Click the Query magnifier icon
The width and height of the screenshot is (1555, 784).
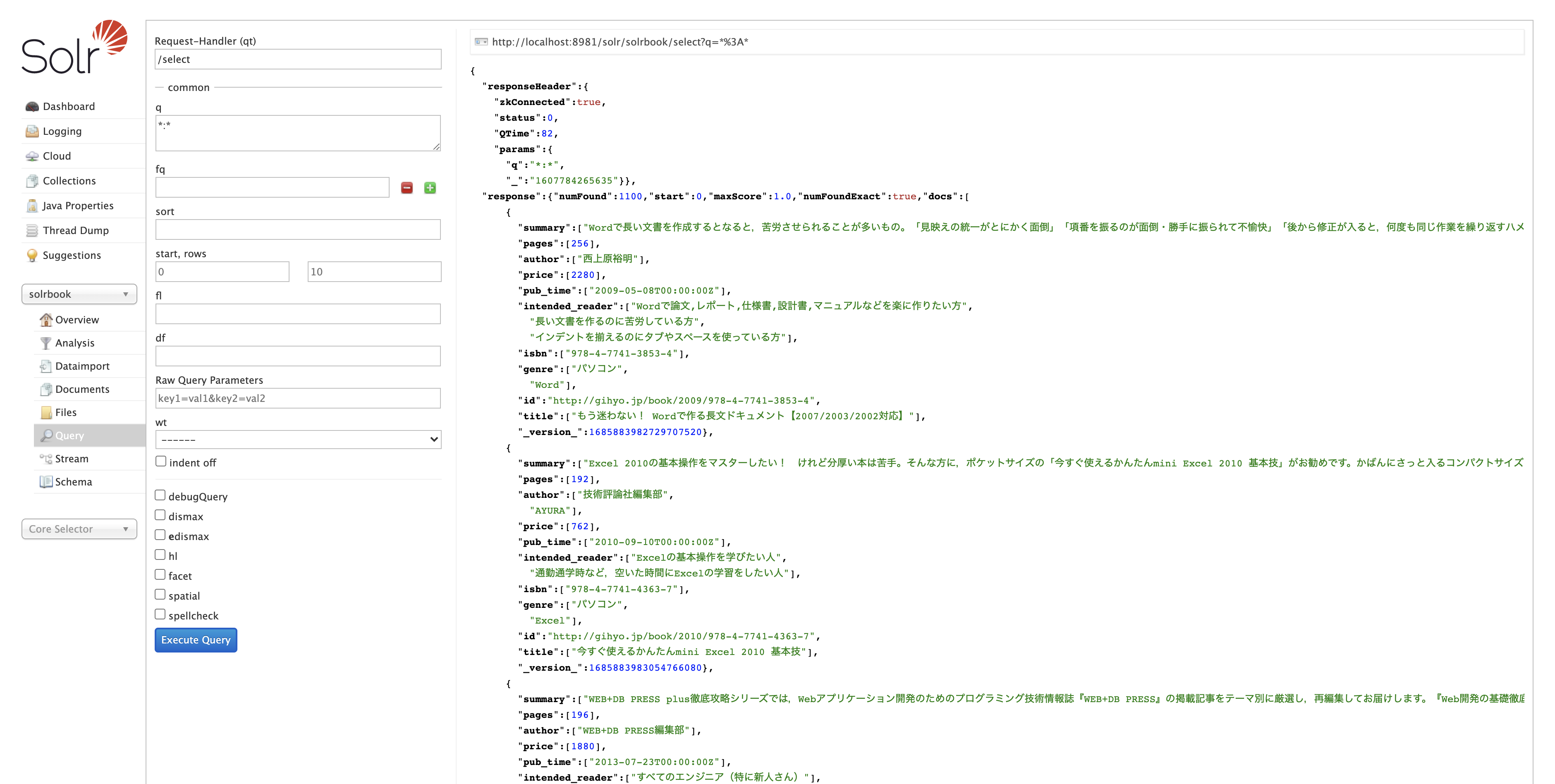[x=46, y=436]
